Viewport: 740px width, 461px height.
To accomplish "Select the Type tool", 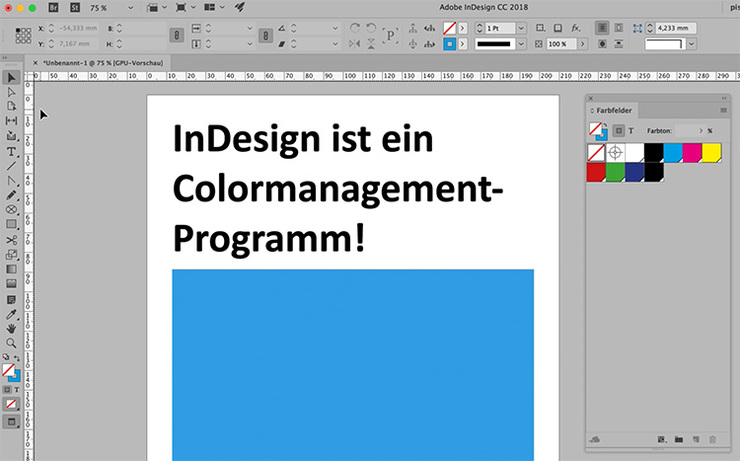I will point(11,151).
